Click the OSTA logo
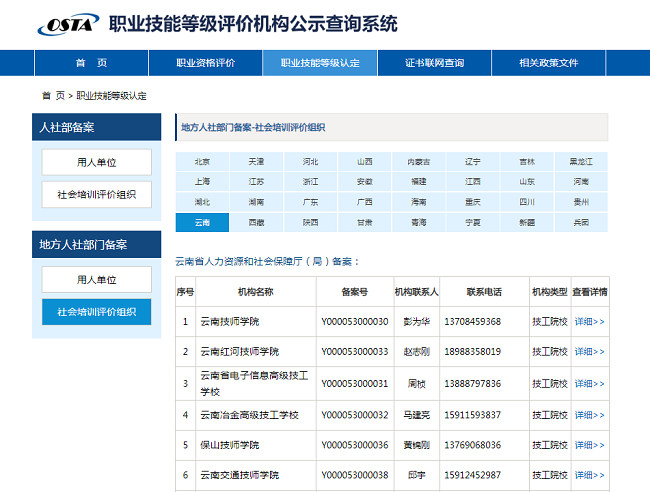 (x=65, y=24)
